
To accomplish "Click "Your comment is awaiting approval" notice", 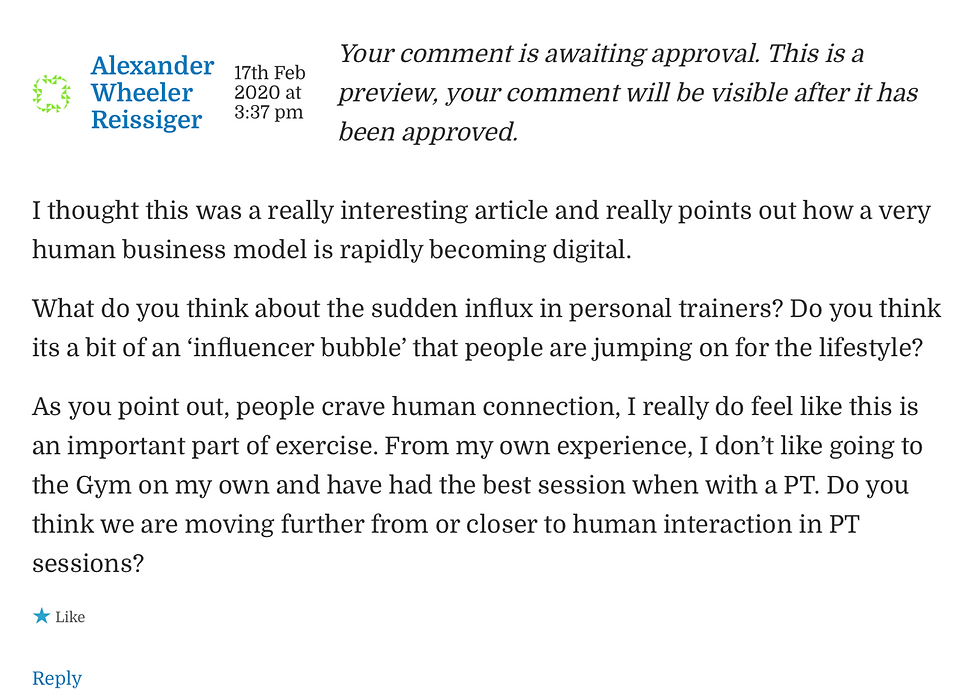I will 628,92.
